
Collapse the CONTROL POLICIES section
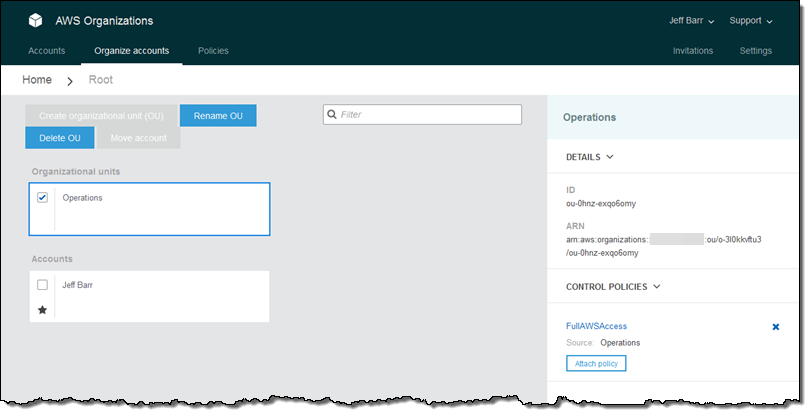613,286
